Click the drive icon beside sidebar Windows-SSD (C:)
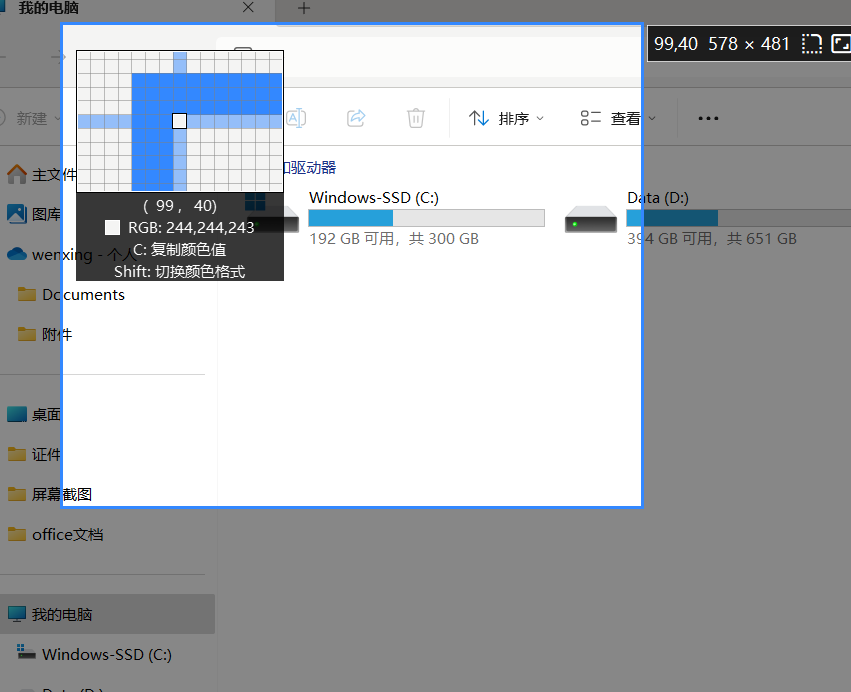This screenshot has width=851, height=692. coord(26,652)
